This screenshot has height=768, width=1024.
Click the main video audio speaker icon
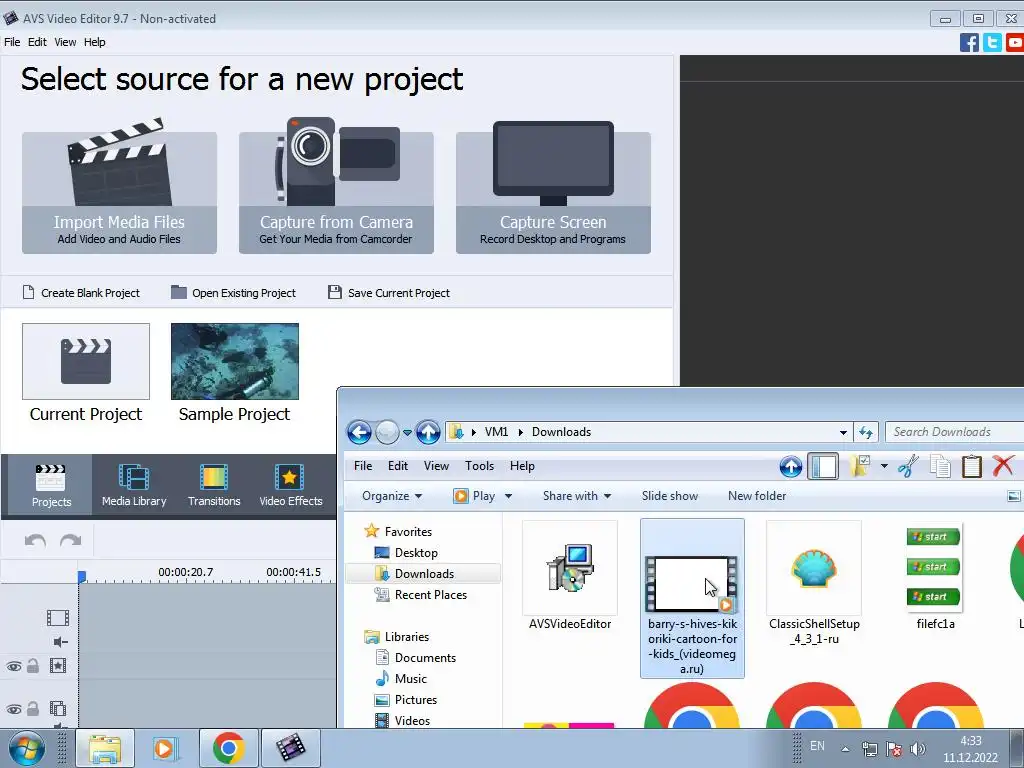[60, 642]
